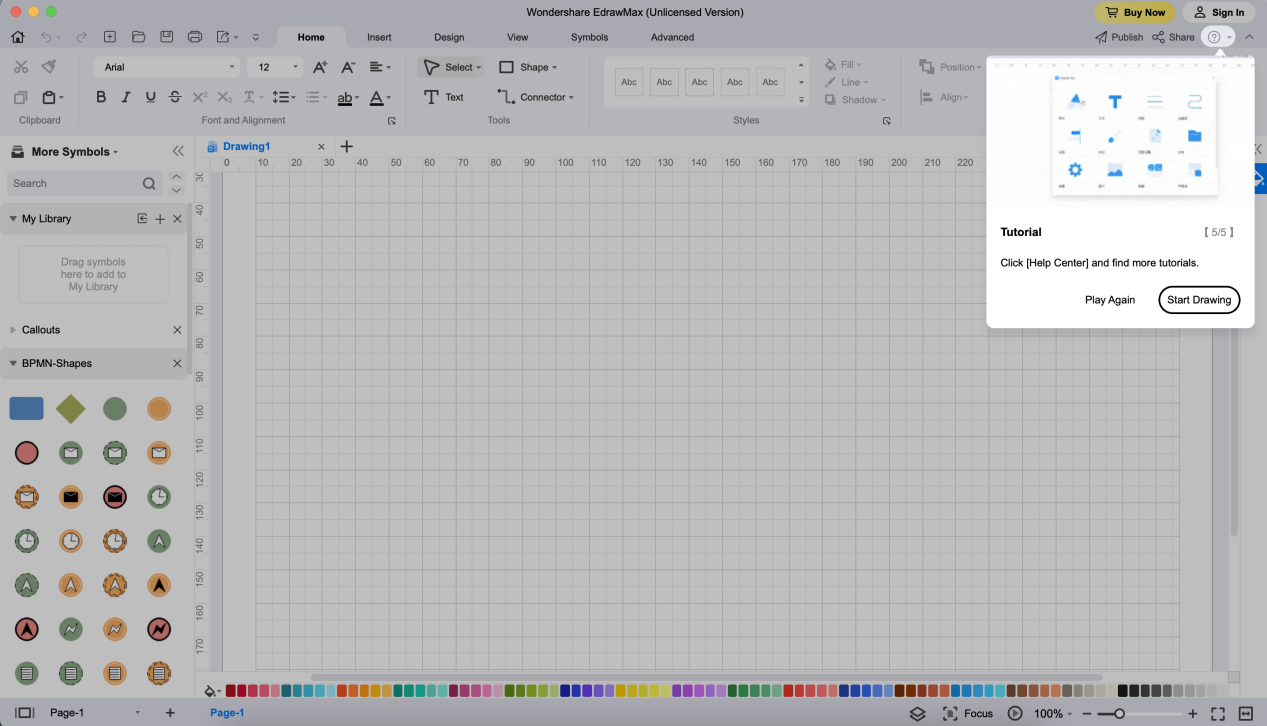Open the Layers icon in status bar
The width and height of the screenshot is (1267, 726).
tap(917, 714)
